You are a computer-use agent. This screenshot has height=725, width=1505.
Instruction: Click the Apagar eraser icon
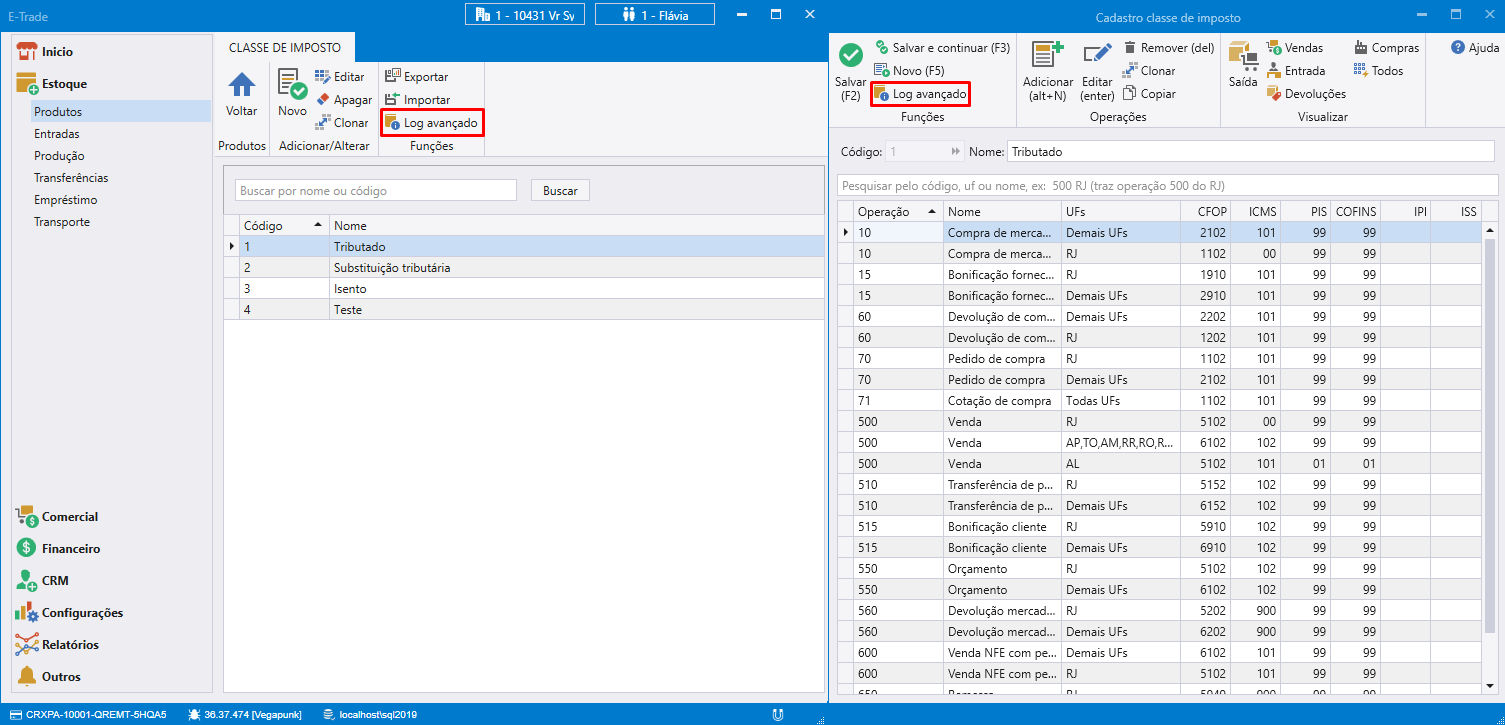point(323,100)
